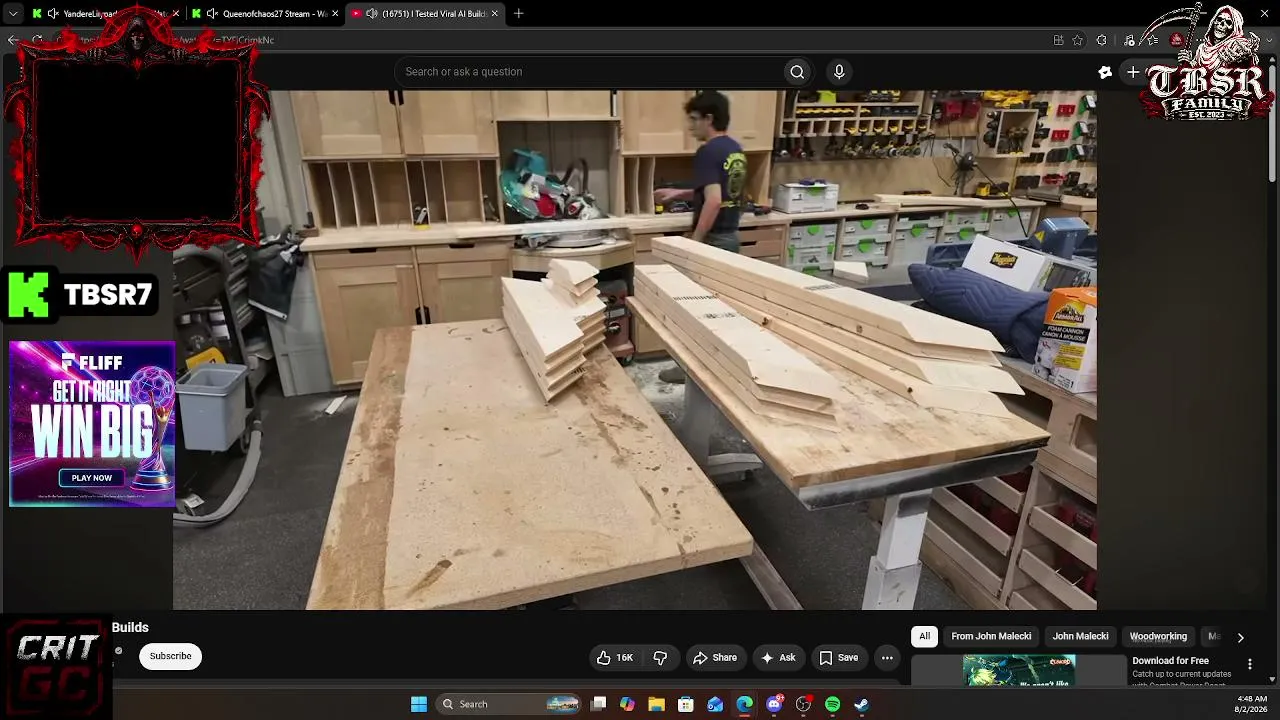
Task: Bookmark this page with the star icon
Action: coord(1077,40)
